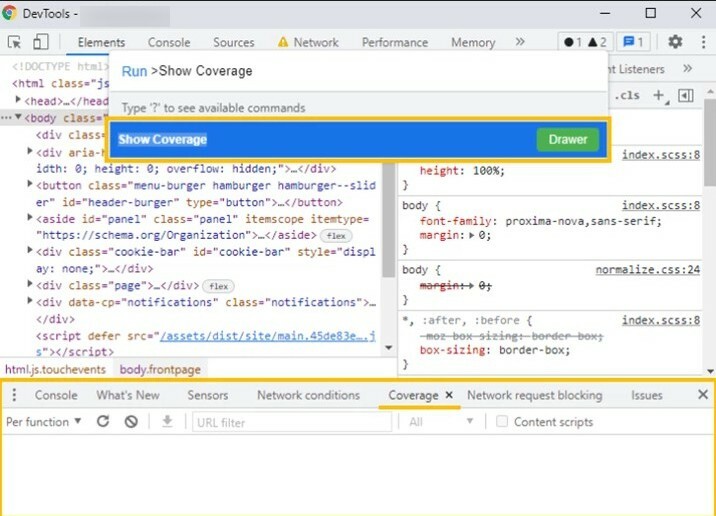The height and width of the screenshot is (516, 716).
Task: Select the Issues drawer tab
Action: (x=646, y=395)
